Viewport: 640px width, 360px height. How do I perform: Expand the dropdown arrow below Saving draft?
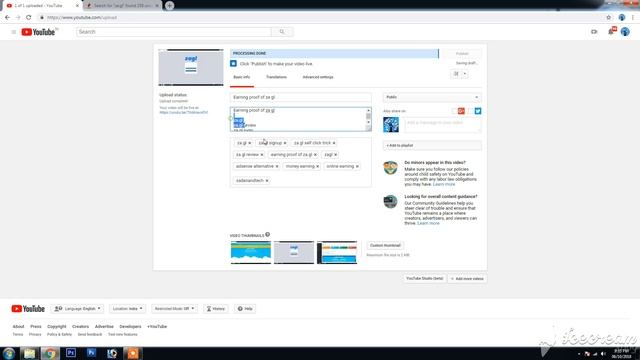(x=464, y=74)
